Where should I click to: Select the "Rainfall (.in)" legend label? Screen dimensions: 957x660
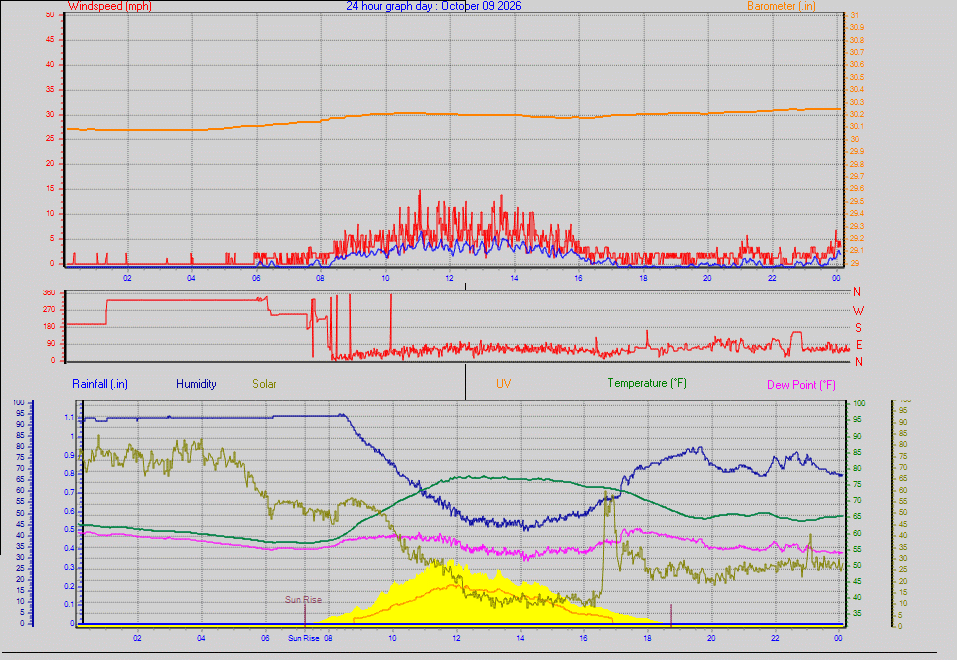[x=100, y=384]
